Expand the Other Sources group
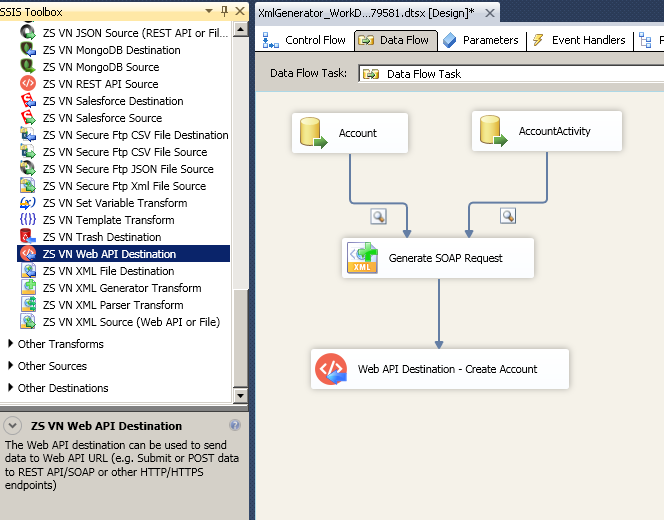The height and width of the screenshot is (520, 664). (11, 366)
